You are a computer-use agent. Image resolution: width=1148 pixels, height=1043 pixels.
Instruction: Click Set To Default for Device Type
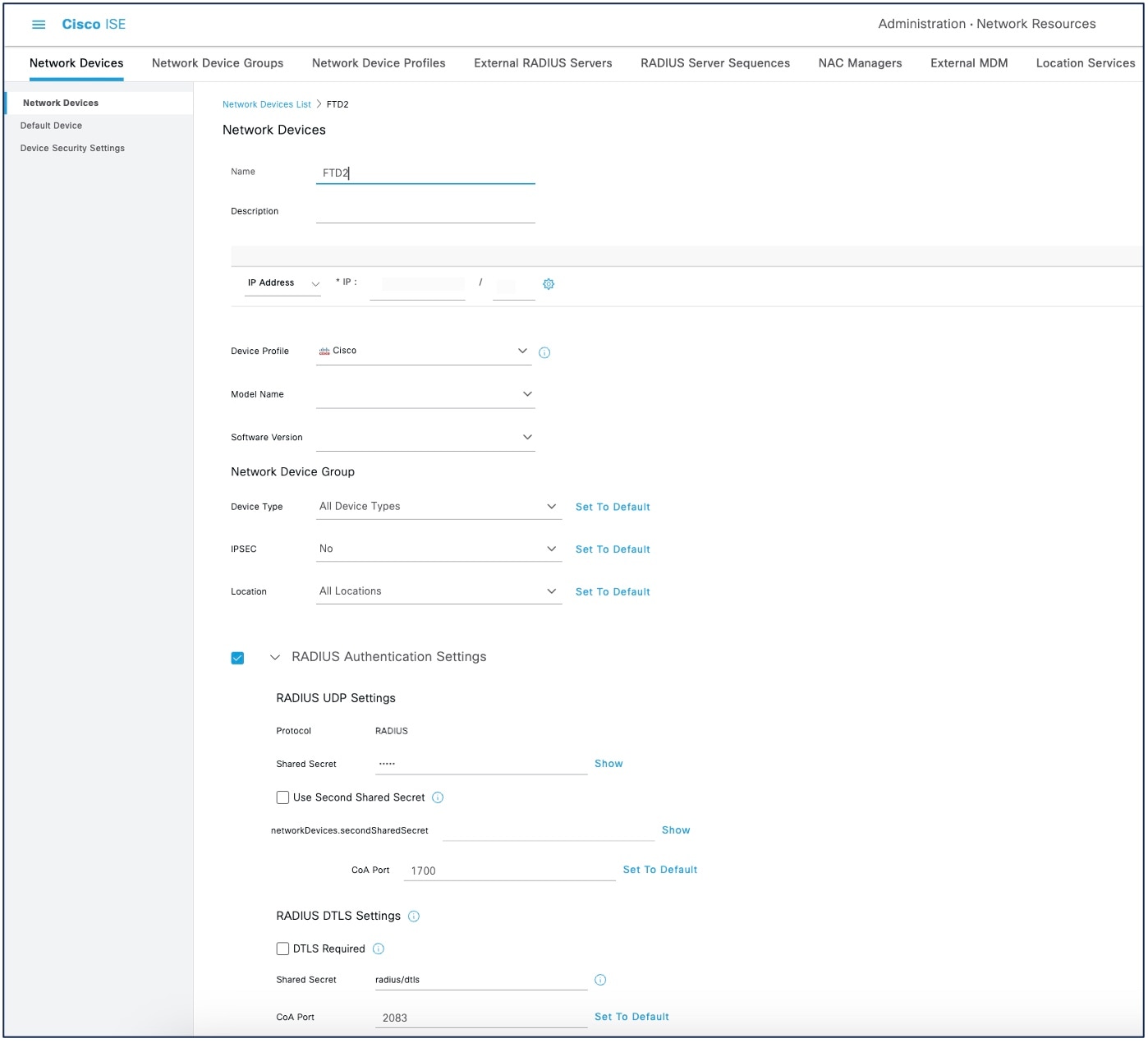[613, 508]
